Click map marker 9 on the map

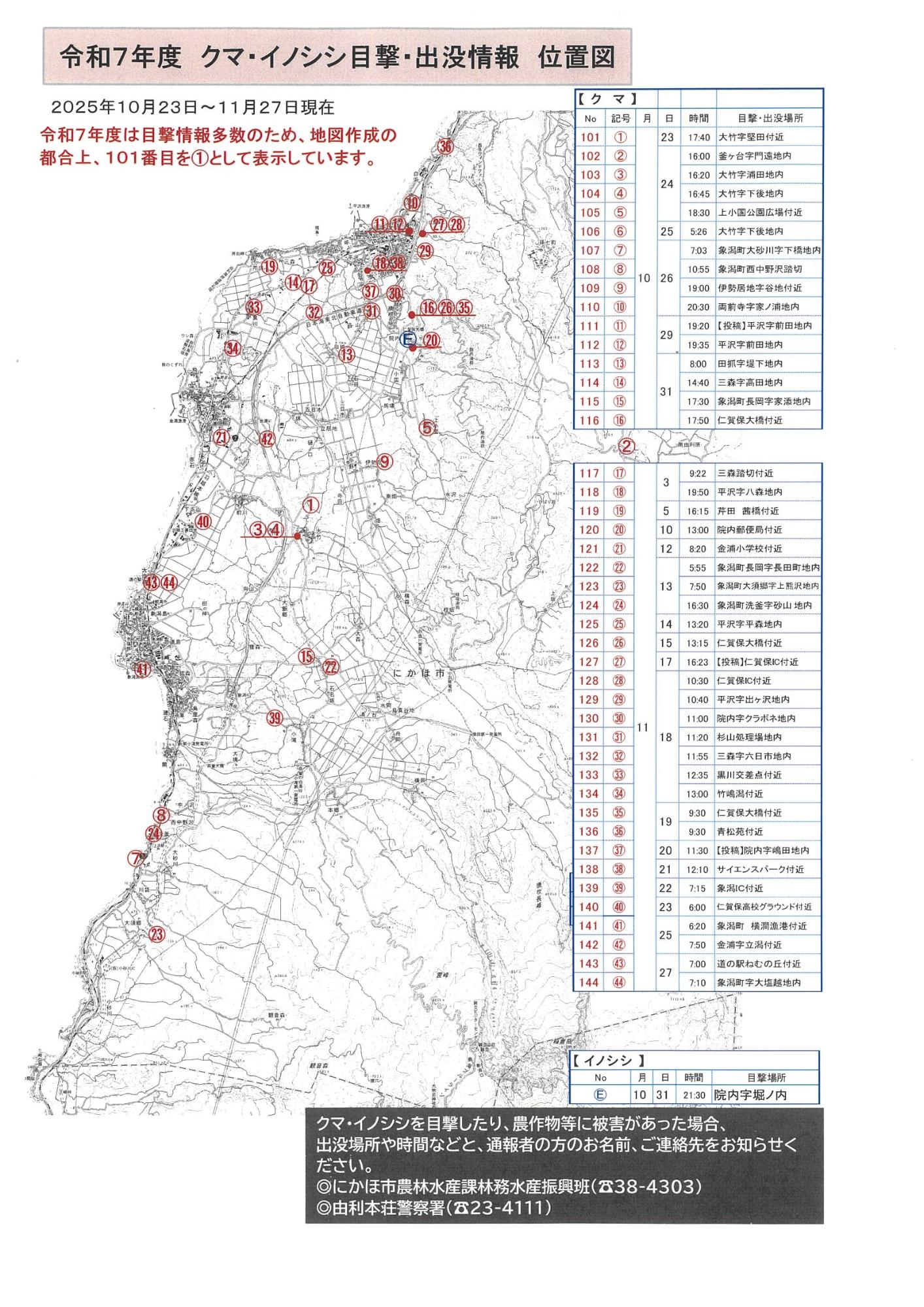point(385,462)
